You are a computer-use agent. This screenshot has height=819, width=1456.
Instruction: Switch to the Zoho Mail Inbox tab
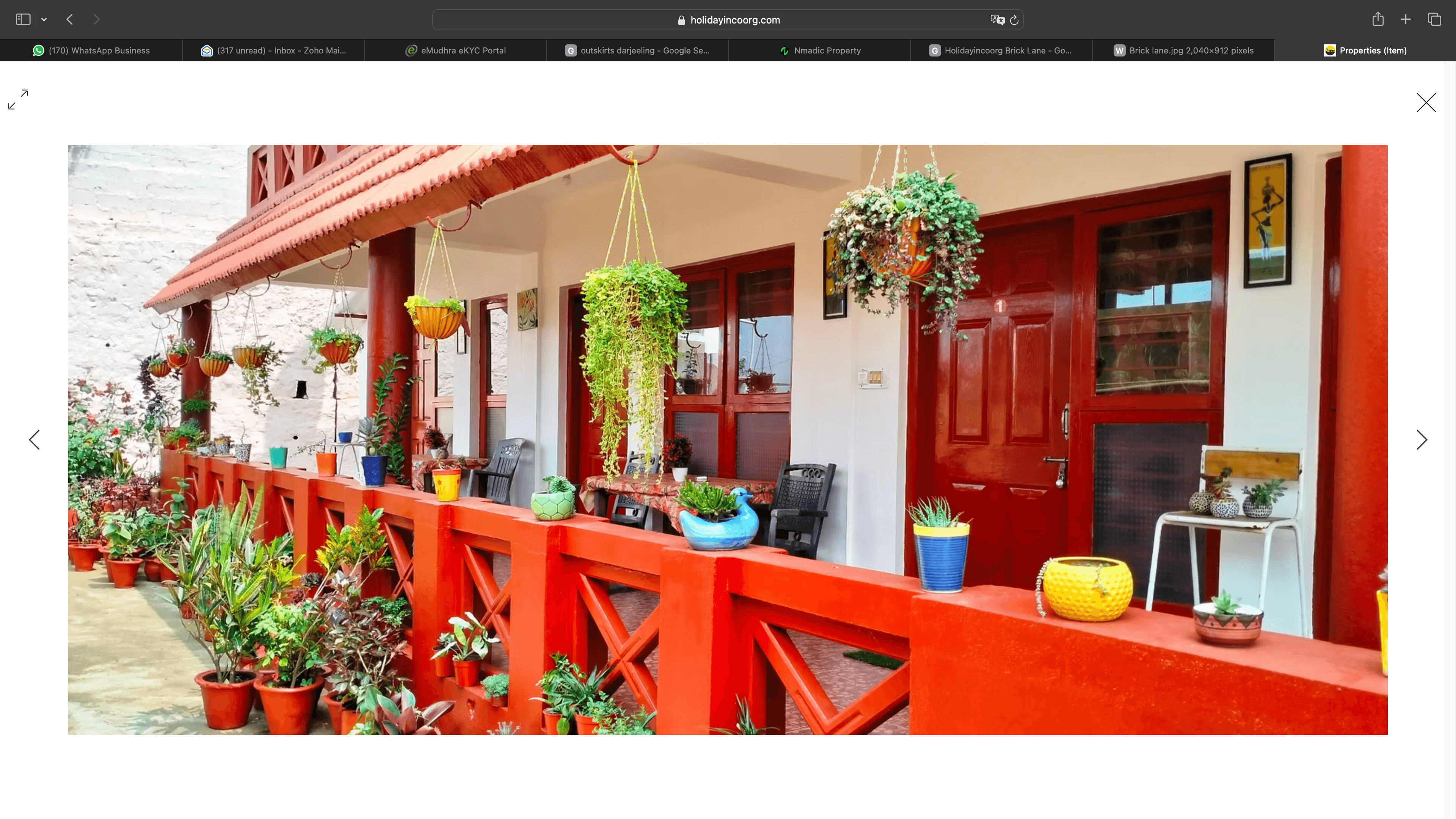(x=273, y=50)
